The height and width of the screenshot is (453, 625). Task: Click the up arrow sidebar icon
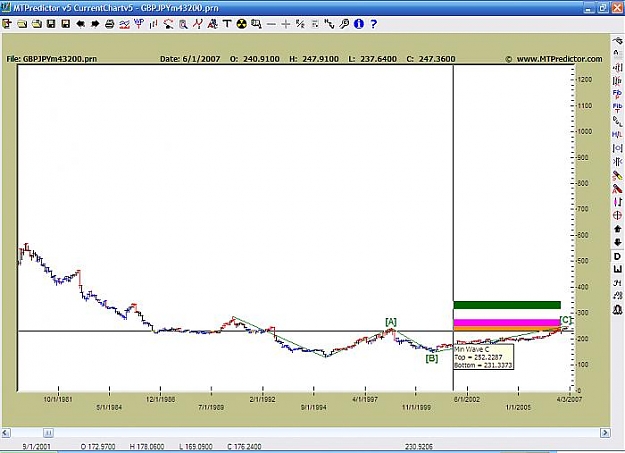pyautogui.click(x=617, y=229)
